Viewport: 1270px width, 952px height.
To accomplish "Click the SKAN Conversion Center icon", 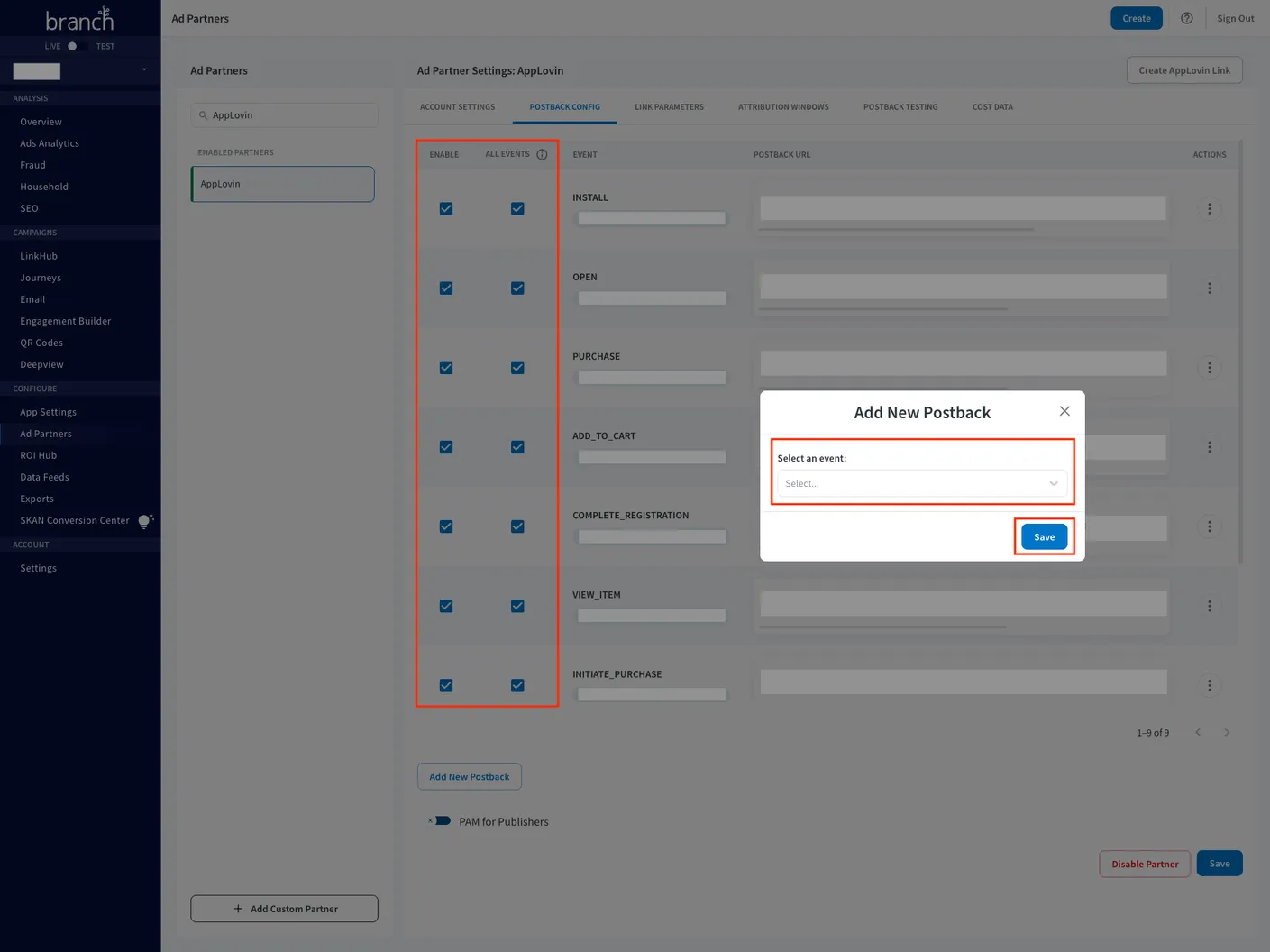I will coord(145,520).
